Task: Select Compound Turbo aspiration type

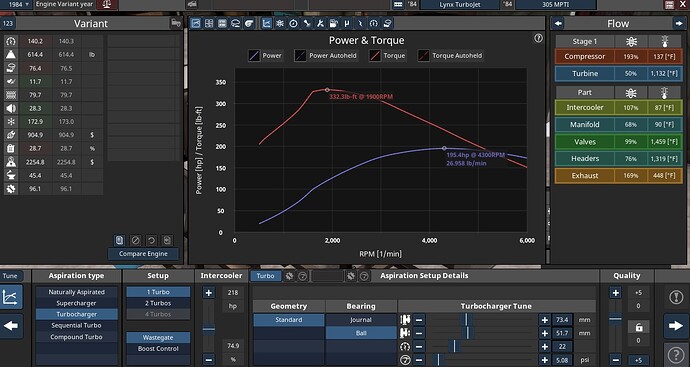Action: click(x=77, y=337)
